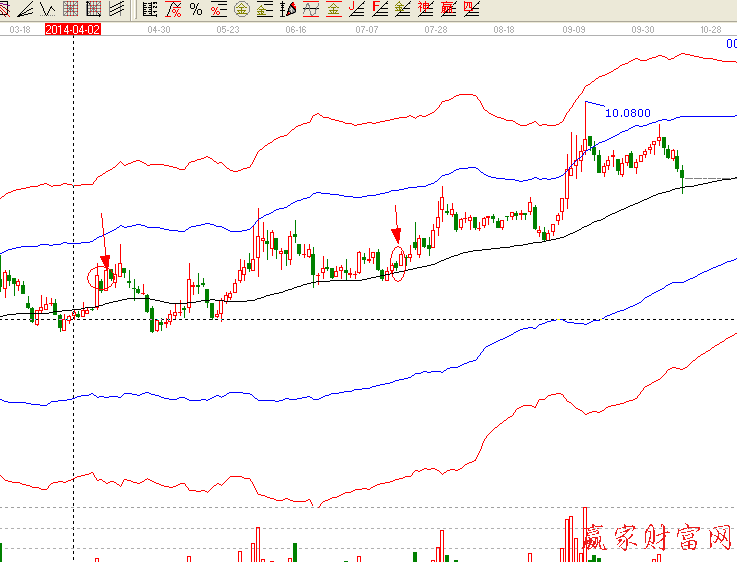Click the slanted percent line tool

pos(173,10)
